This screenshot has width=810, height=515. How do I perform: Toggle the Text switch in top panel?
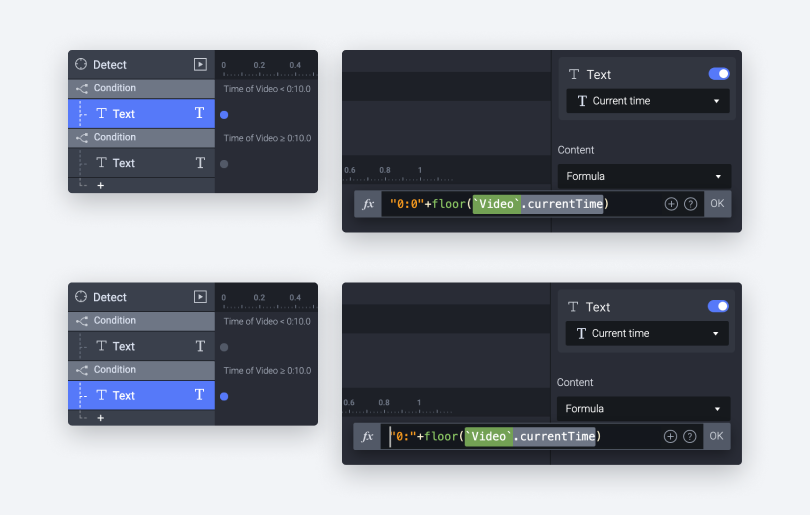pos(719,74)
